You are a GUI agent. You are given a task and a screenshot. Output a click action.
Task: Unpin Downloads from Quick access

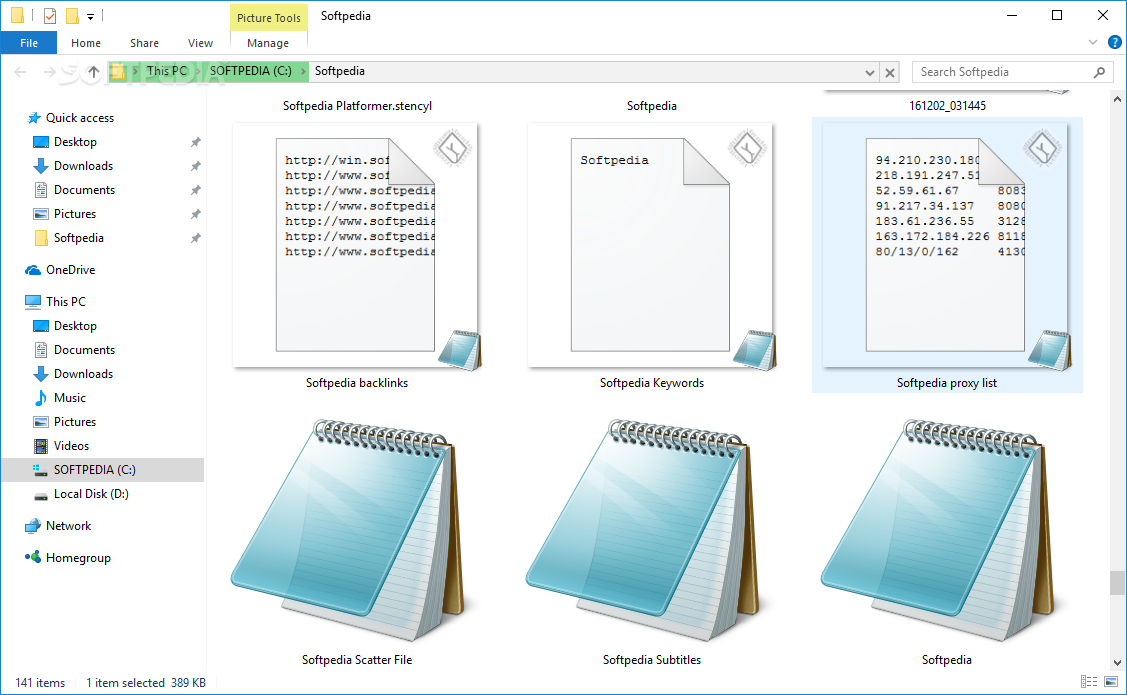pos(195,166)
